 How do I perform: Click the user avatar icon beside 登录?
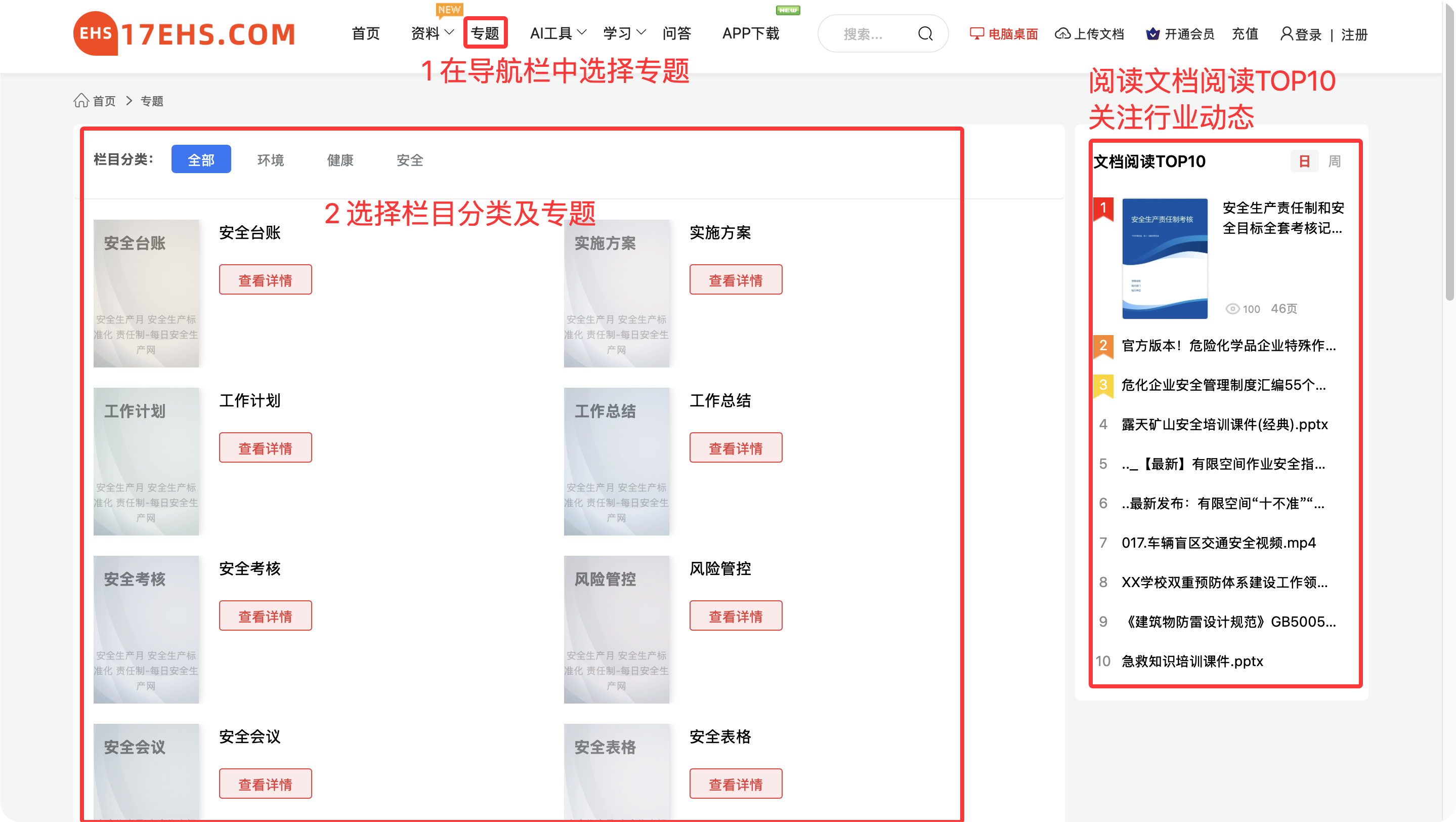point(1287,34)
